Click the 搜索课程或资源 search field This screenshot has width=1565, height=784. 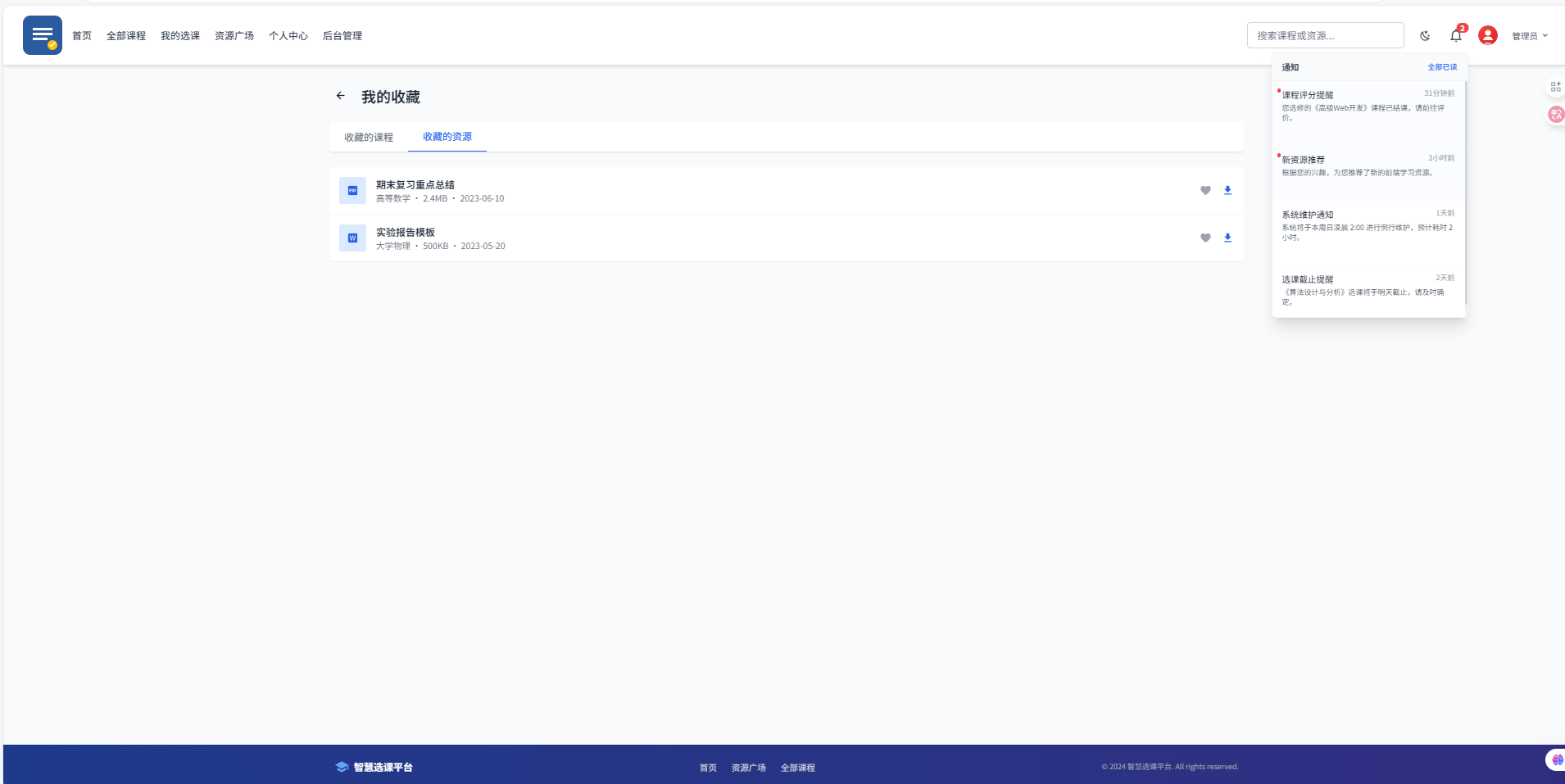click(1326, 35)
